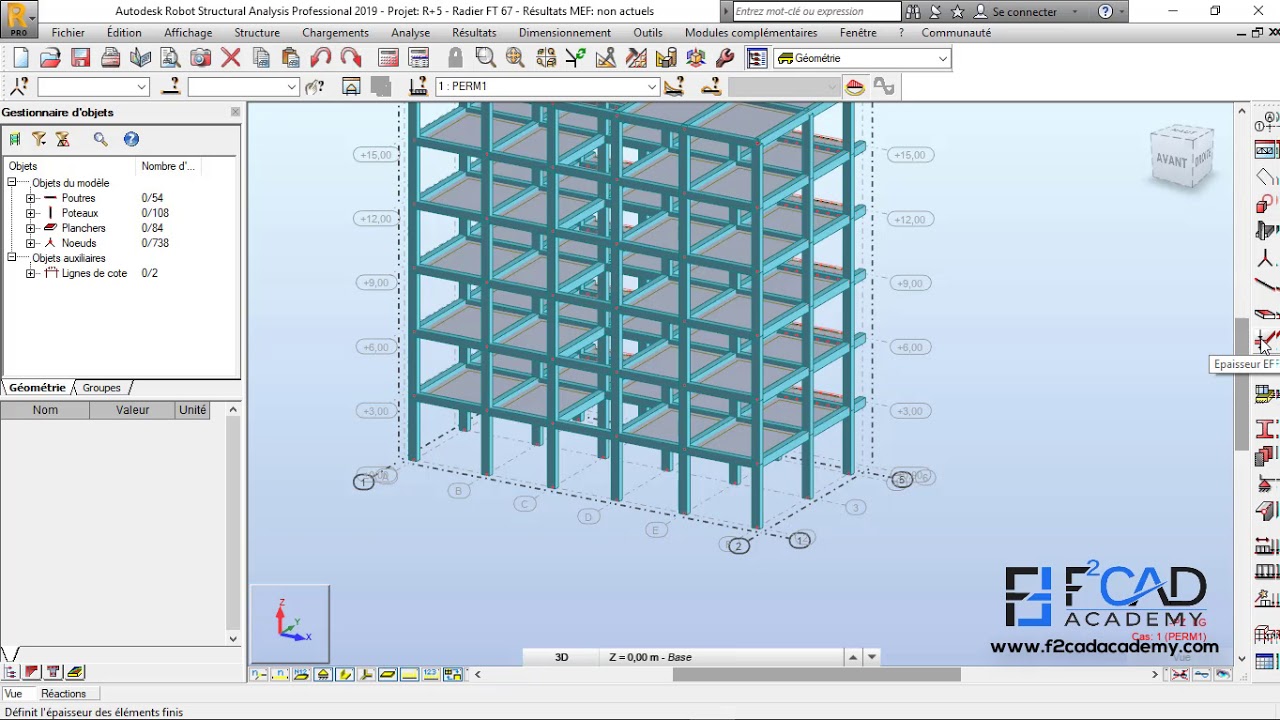Close the Gestionnaire d'objets panel
Image resolution: width=1280 pixels, height=720 pixels.
235,112
